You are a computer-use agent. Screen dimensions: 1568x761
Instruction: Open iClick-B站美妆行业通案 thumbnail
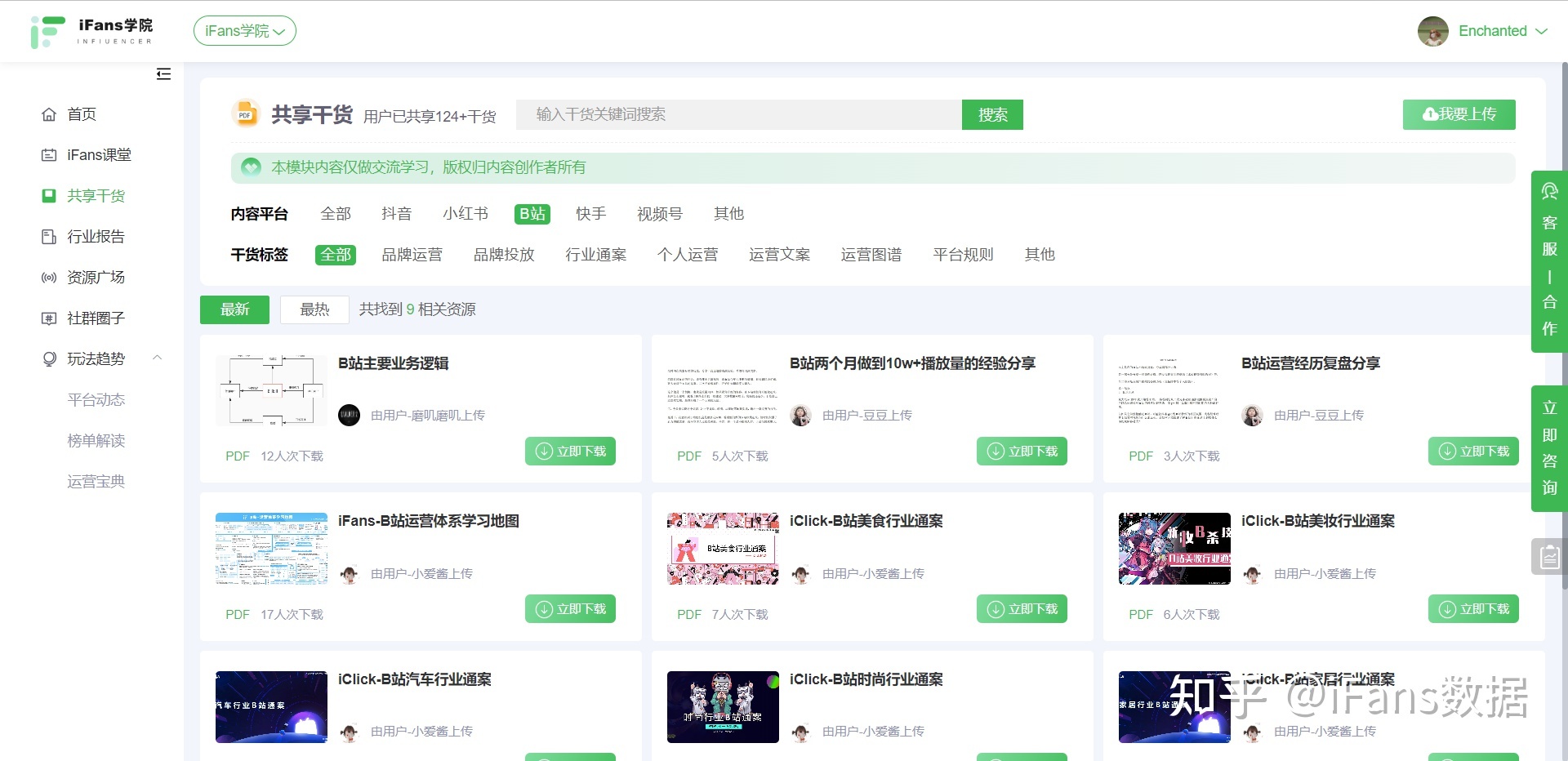point(1174,549)
